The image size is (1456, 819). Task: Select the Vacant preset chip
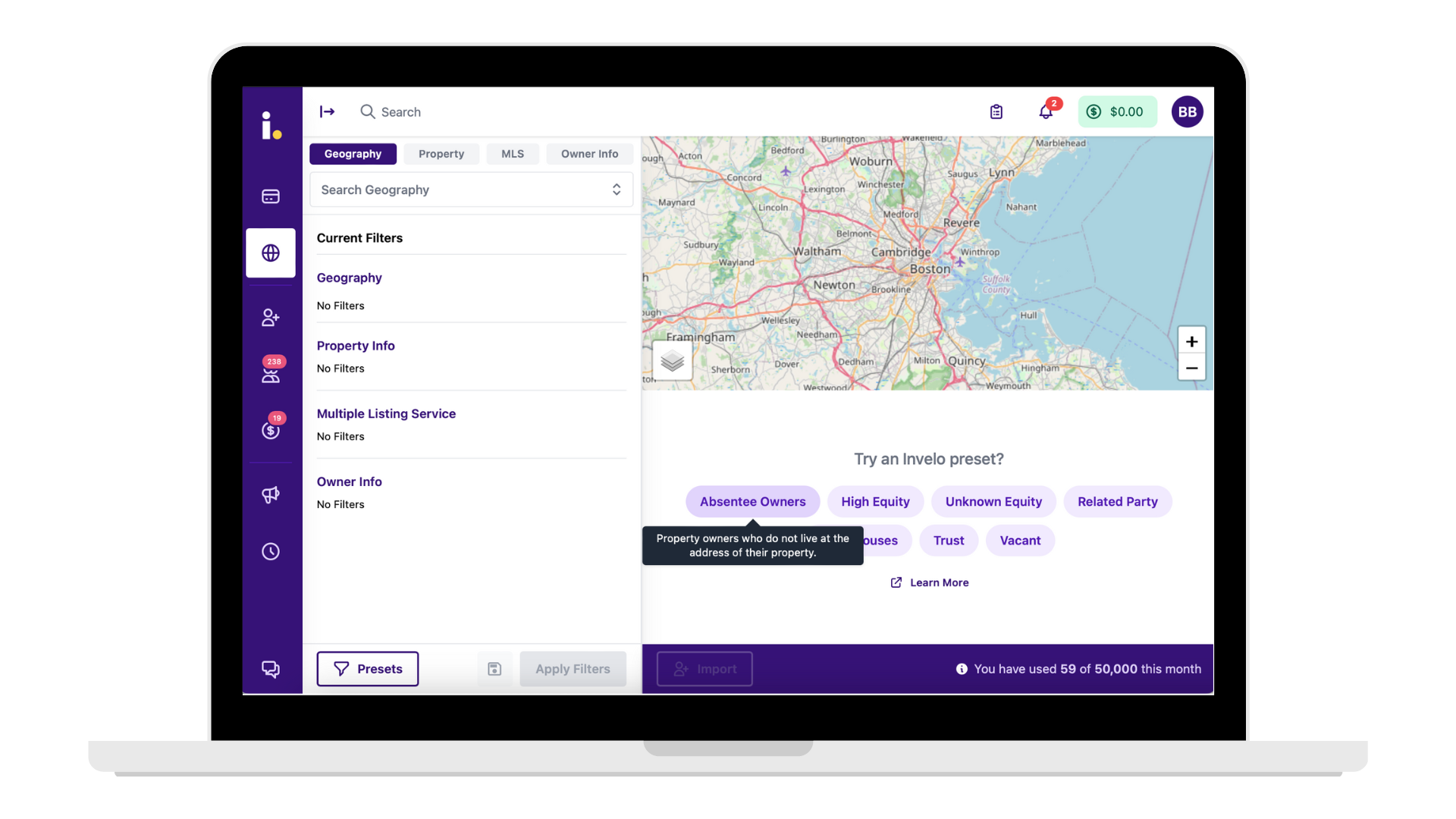[1019, 540]
